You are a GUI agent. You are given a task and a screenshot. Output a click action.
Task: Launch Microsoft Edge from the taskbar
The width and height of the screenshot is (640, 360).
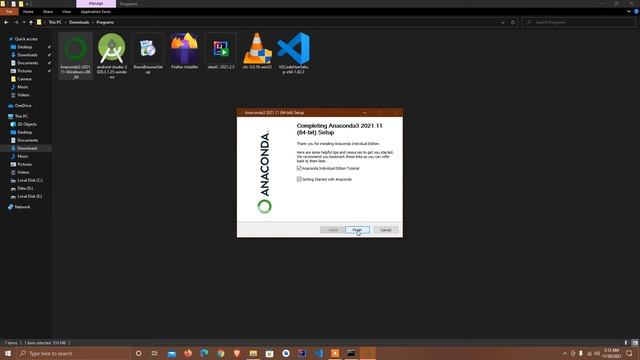(204, 353)
